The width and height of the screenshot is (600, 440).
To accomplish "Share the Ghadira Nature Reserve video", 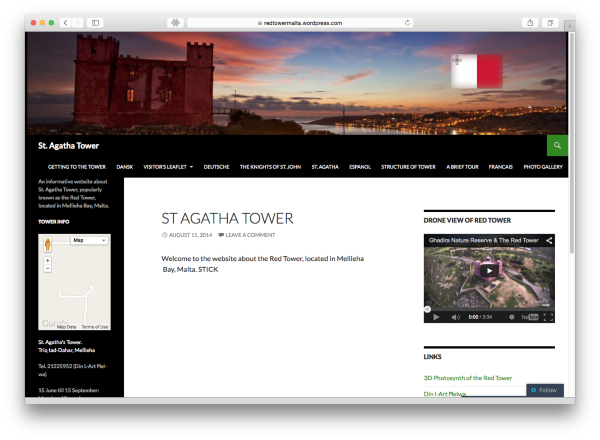I will pos(548,240).
